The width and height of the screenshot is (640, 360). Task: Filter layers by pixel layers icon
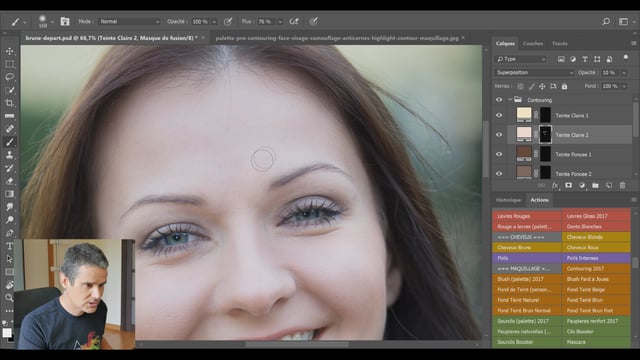(x=561, y=59)
